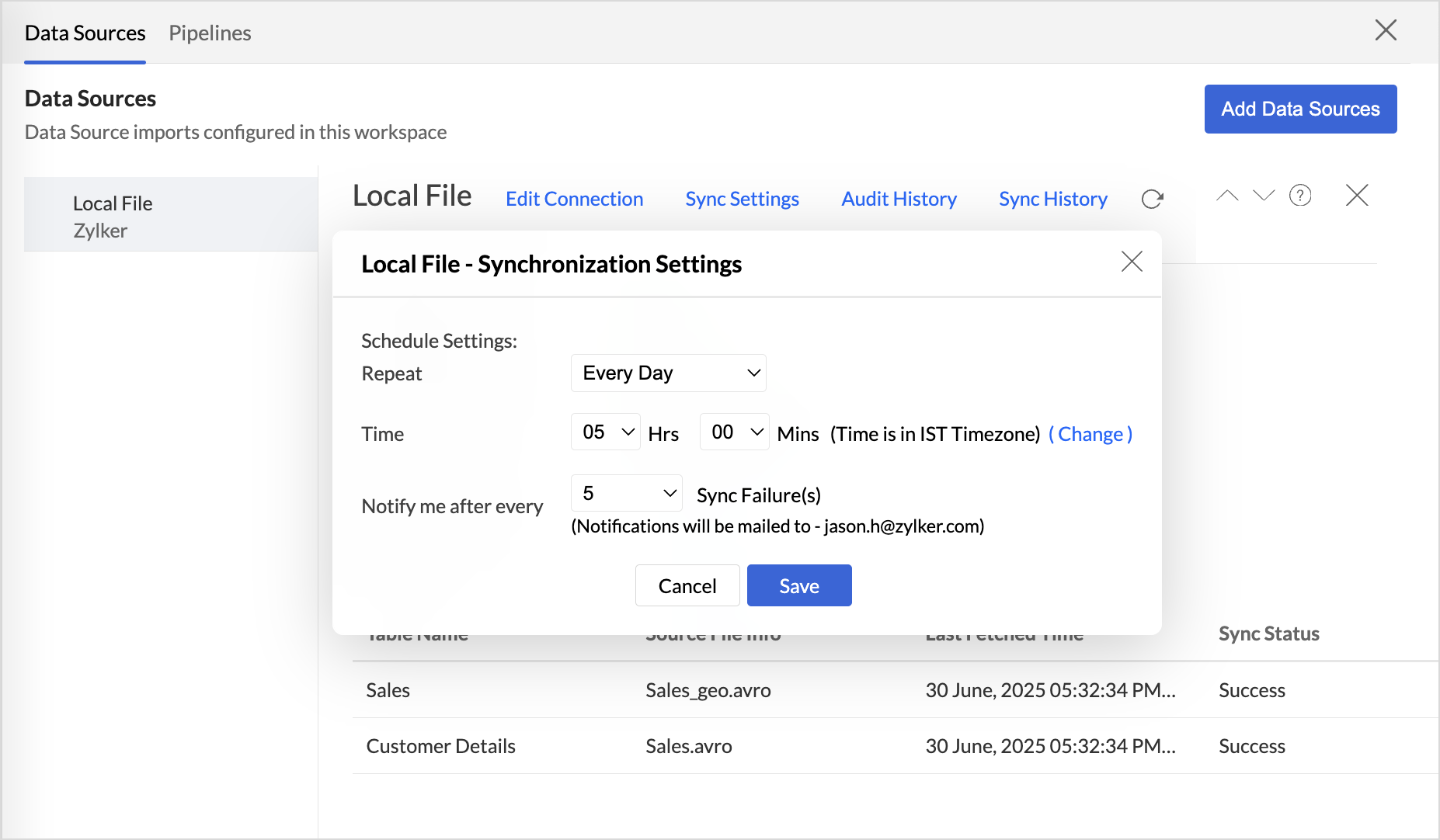
Task: Expand the minutes dropdown showing 00
Action: pos(734,432)
